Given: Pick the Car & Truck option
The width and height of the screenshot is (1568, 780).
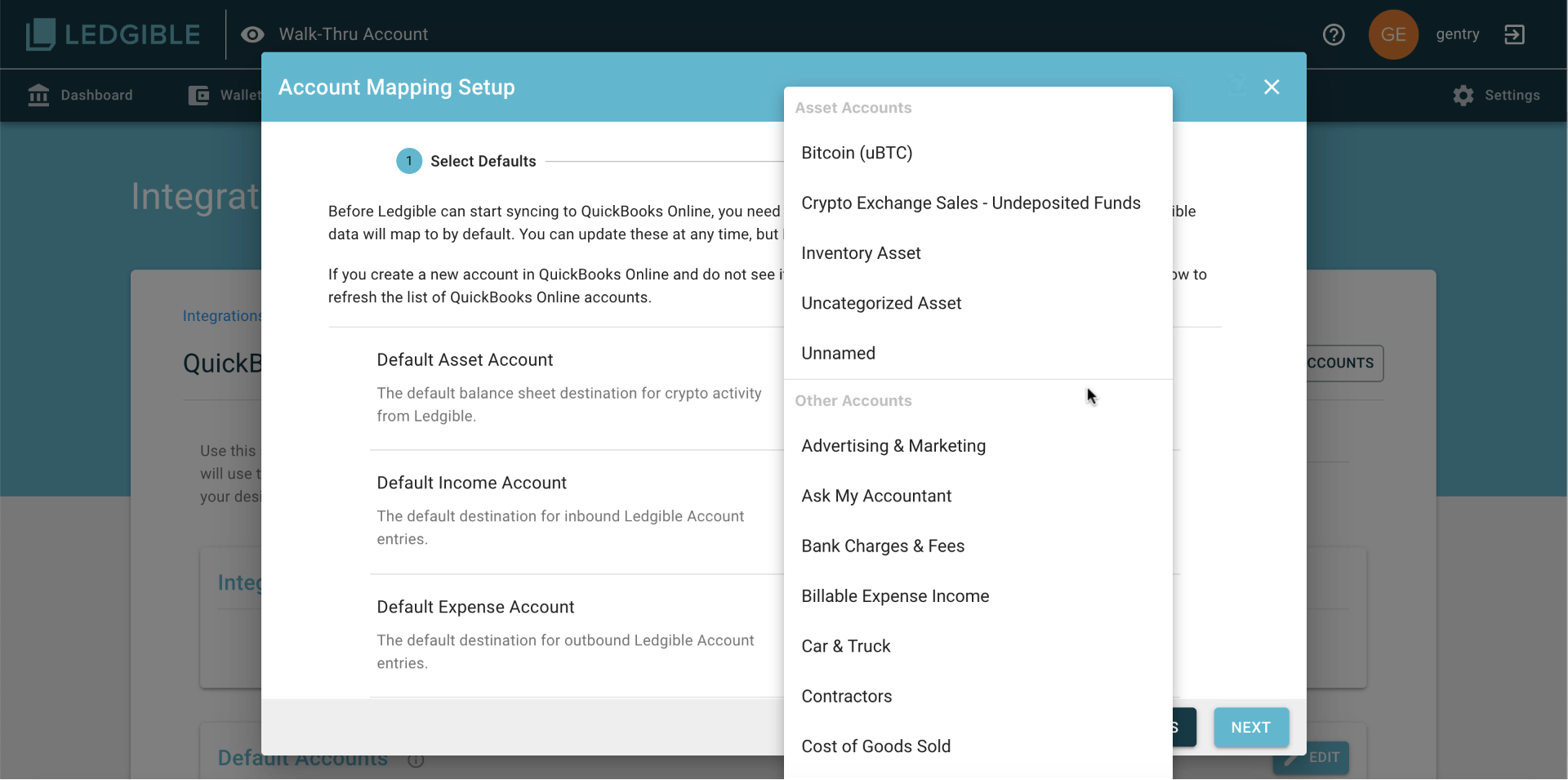Looking at the screenshot, I should click(x=978, y=646).
